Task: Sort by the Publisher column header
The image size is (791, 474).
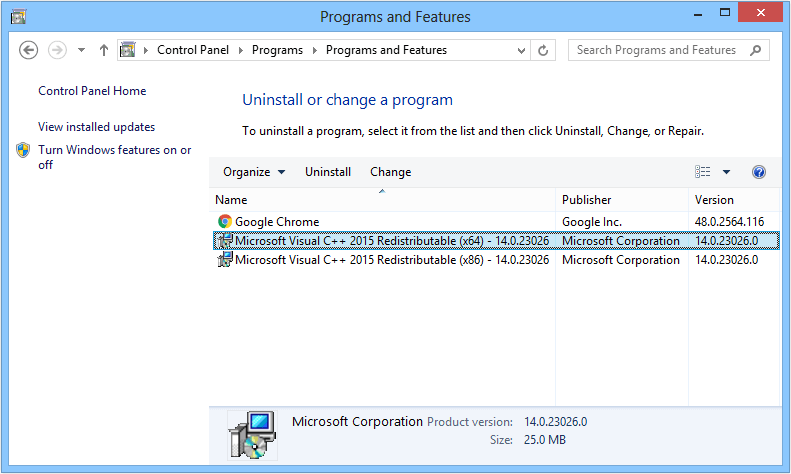Action: click(x=622, y=200)
